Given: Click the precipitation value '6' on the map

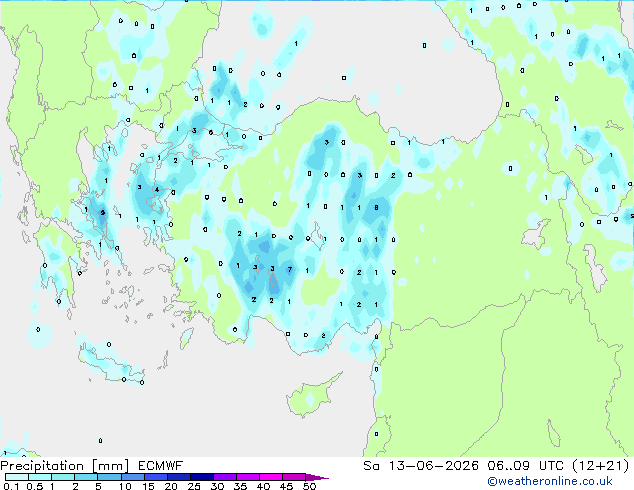Looking at the screenshot, I should [211, 133].
